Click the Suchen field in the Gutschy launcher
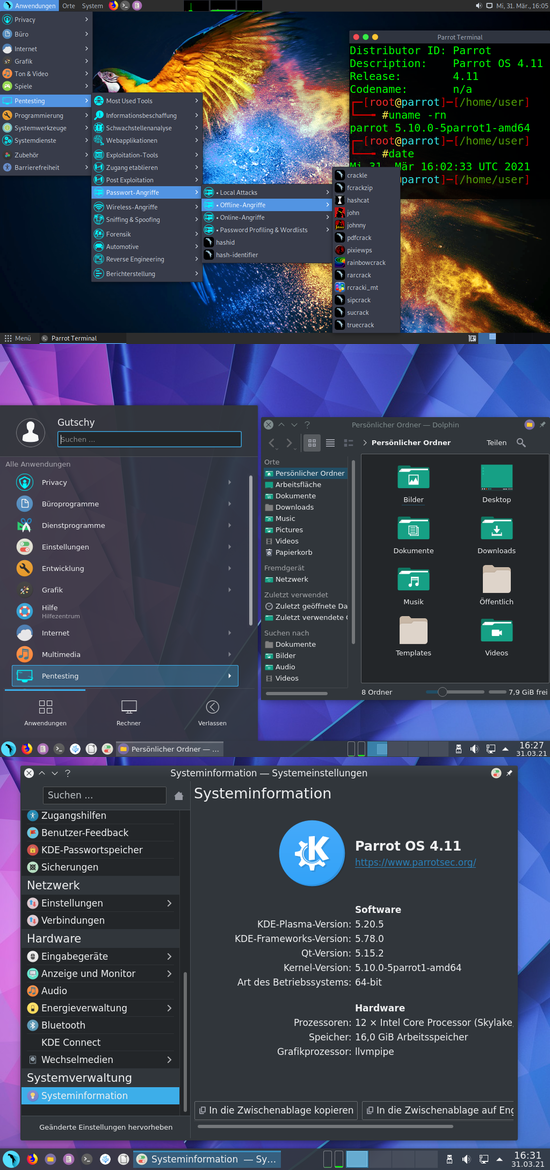 coord(149,439)
